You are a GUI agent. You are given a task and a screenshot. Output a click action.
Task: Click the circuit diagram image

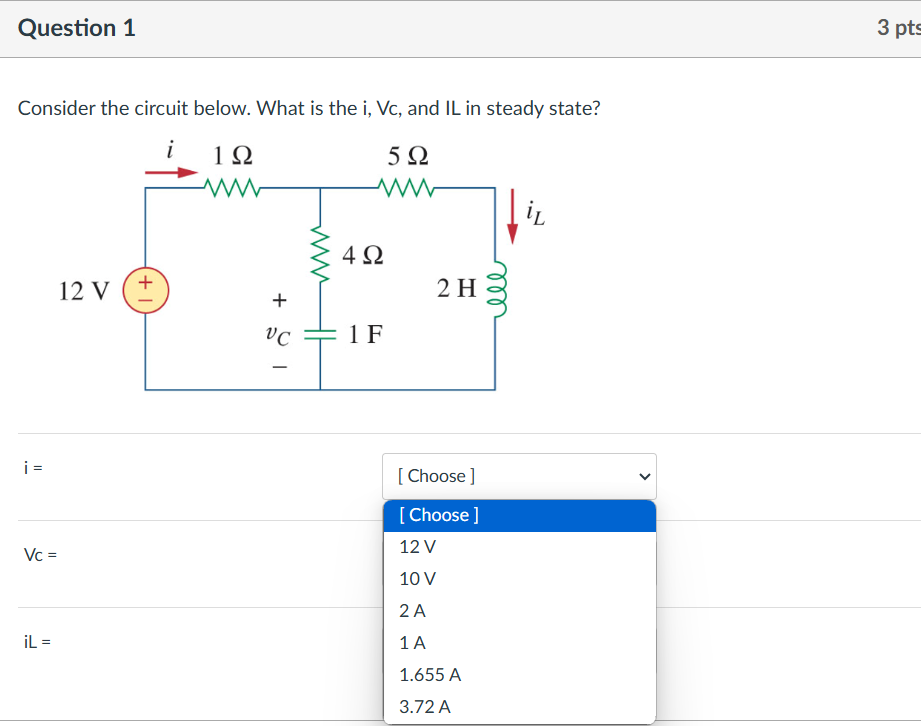click(x=320, y=270)
